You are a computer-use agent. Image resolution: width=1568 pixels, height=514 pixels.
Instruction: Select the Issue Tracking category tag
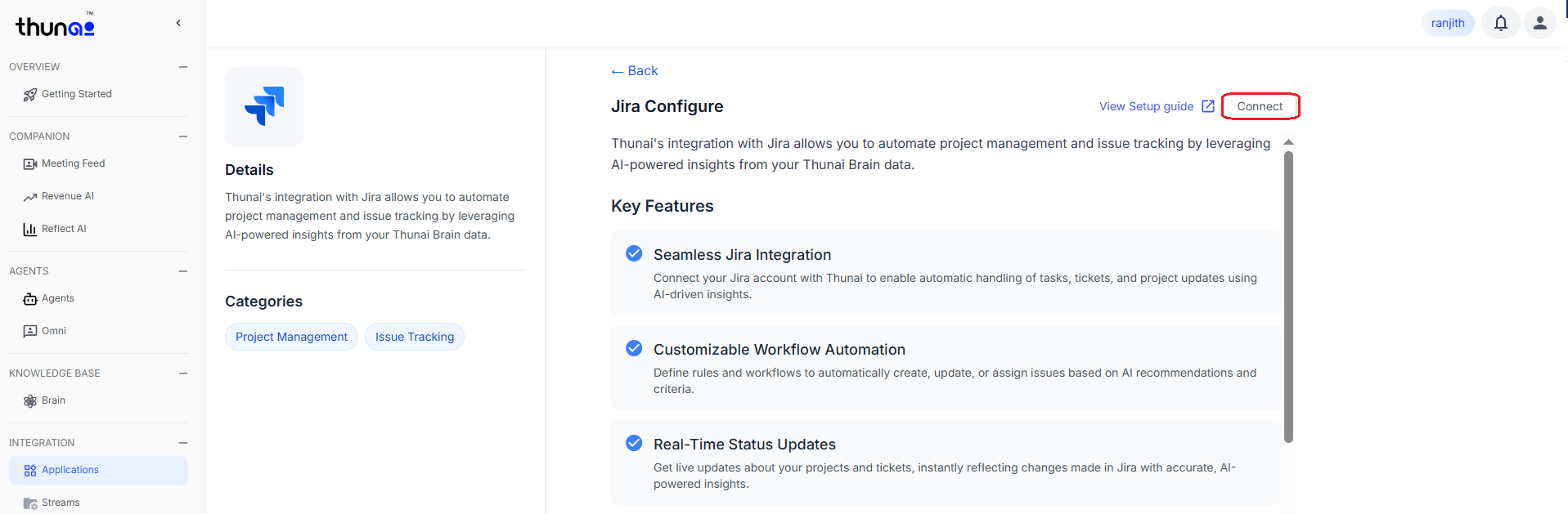click(x=415, y=337)
